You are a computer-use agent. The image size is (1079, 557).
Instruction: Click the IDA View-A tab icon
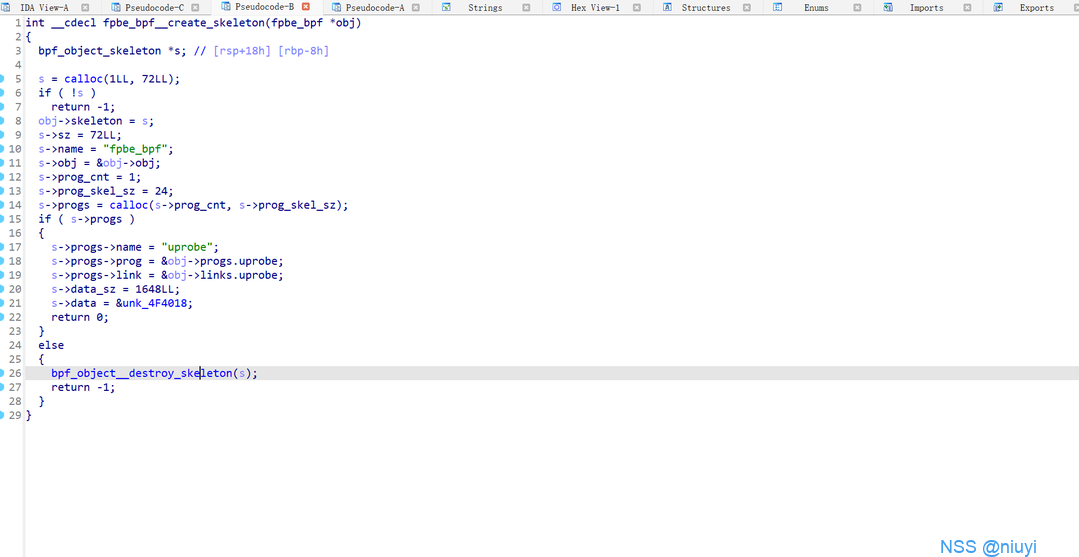[6, 7]
